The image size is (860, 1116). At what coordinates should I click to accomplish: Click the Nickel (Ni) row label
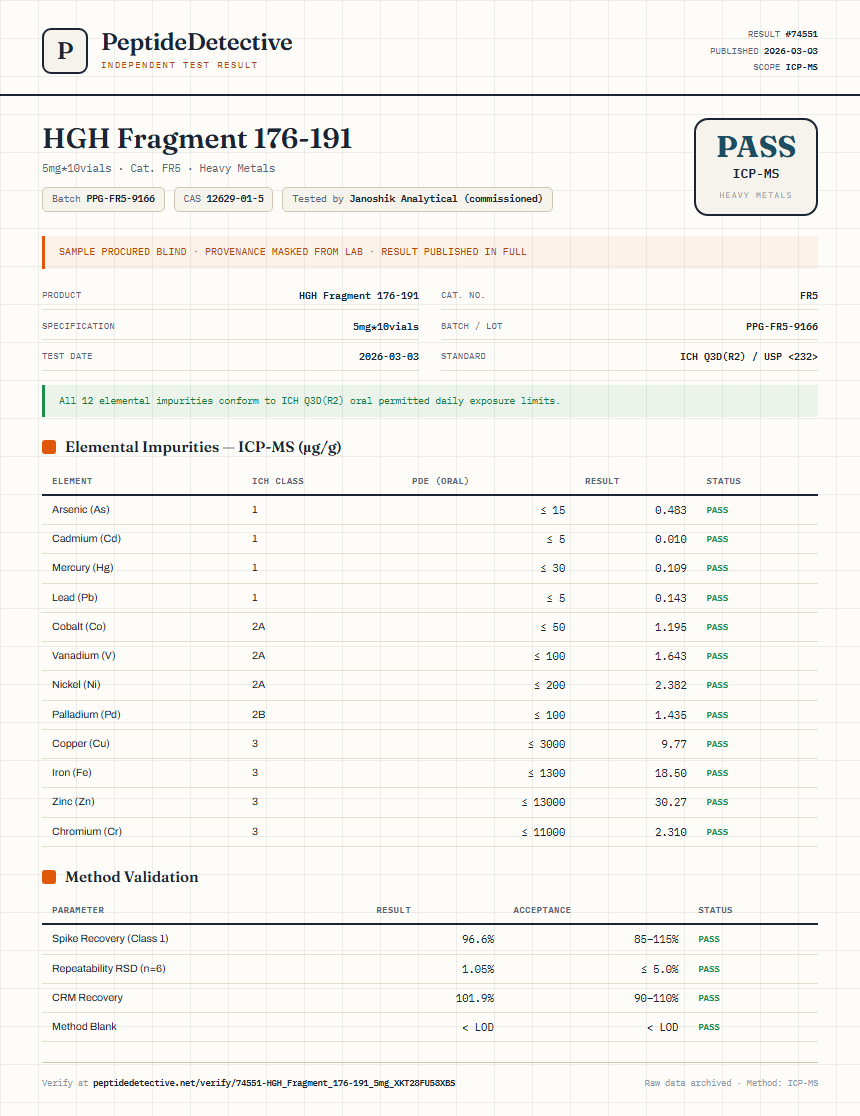tap(76, 685)
